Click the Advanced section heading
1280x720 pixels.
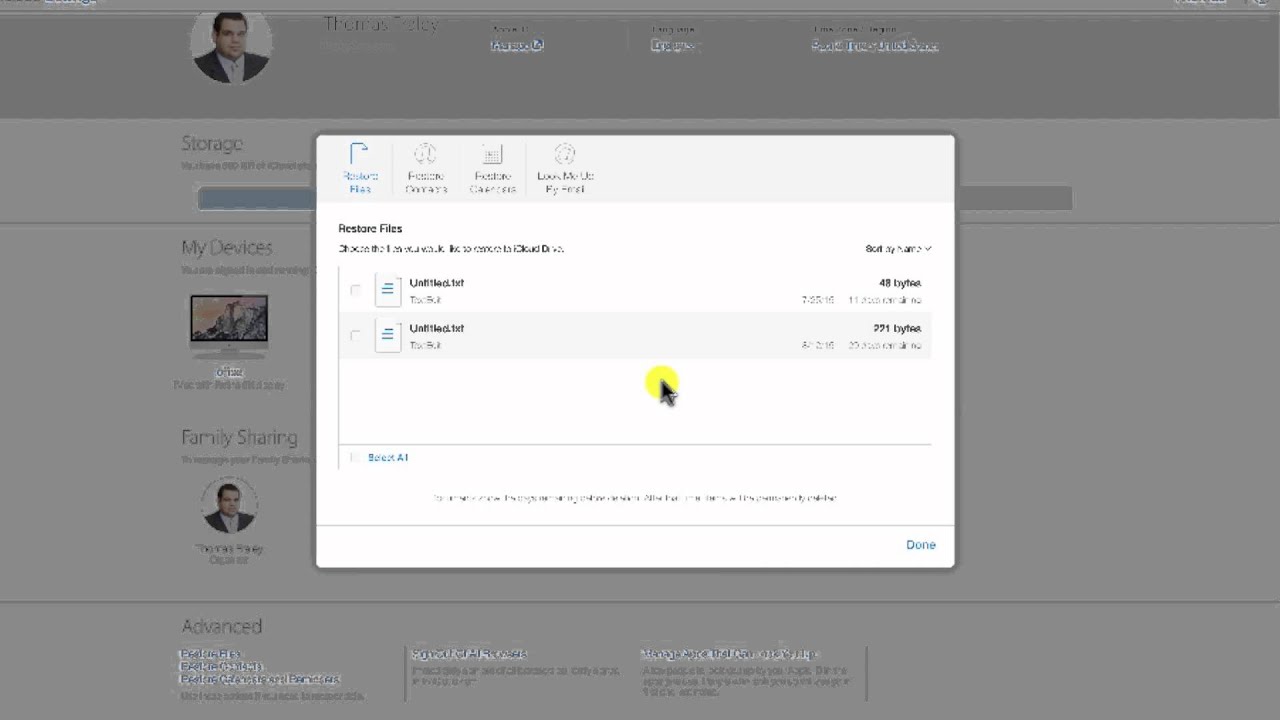pos(222,627)
